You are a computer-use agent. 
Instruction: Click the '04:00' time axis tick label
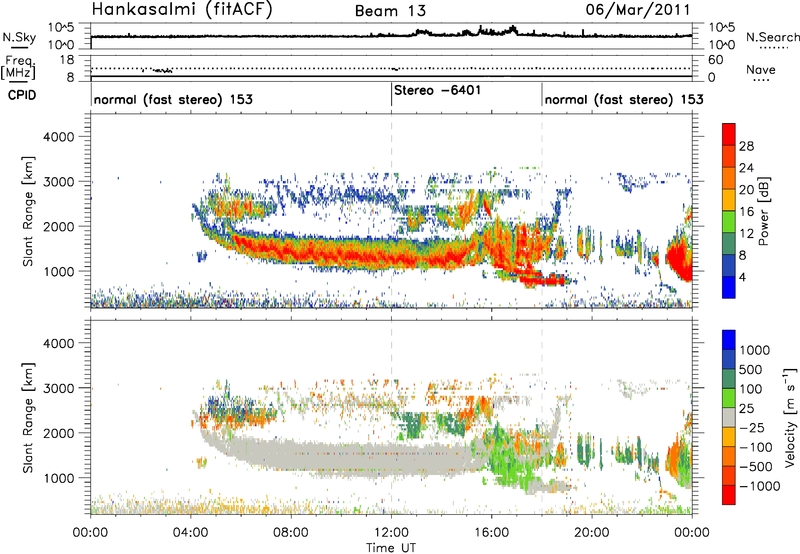pos(191,533)
